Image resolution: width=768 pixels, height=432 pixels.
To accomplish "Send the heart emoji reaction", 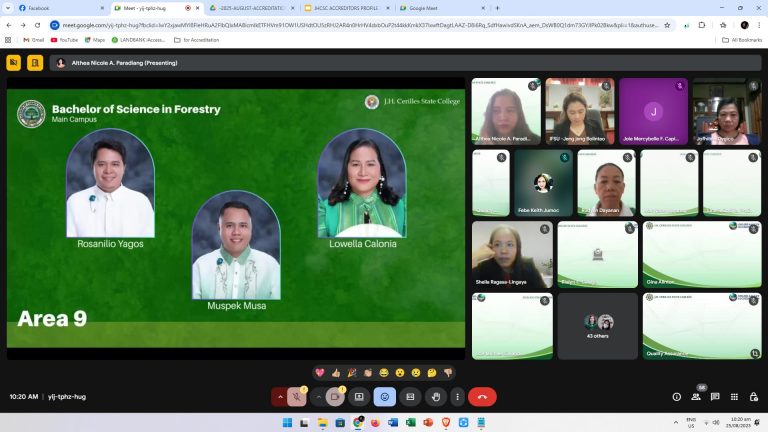I will (320, 372).
